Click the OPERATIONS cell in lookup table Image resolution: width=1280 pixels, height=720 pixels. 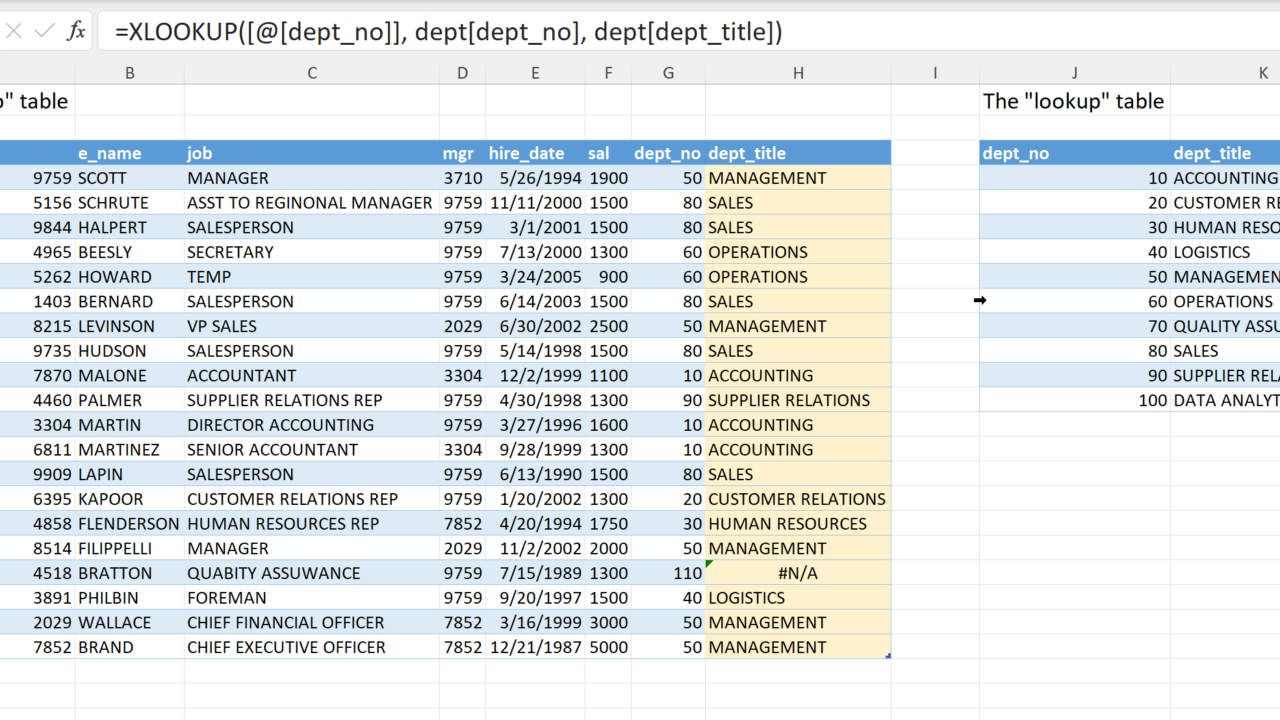[1222, 302]
